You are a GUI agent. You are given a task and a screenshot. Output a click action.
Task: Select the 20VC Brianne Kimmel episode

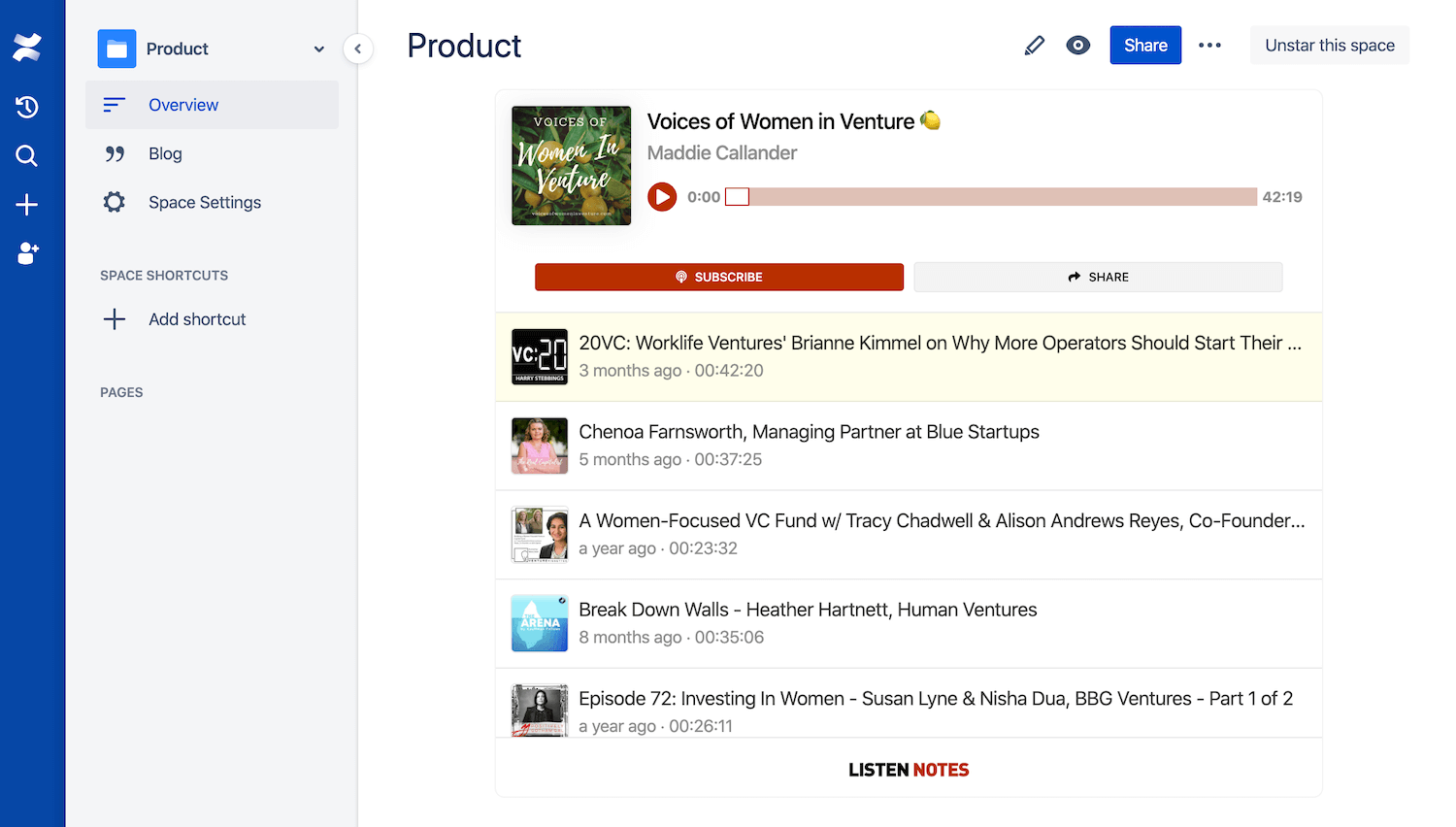[909, 357]
